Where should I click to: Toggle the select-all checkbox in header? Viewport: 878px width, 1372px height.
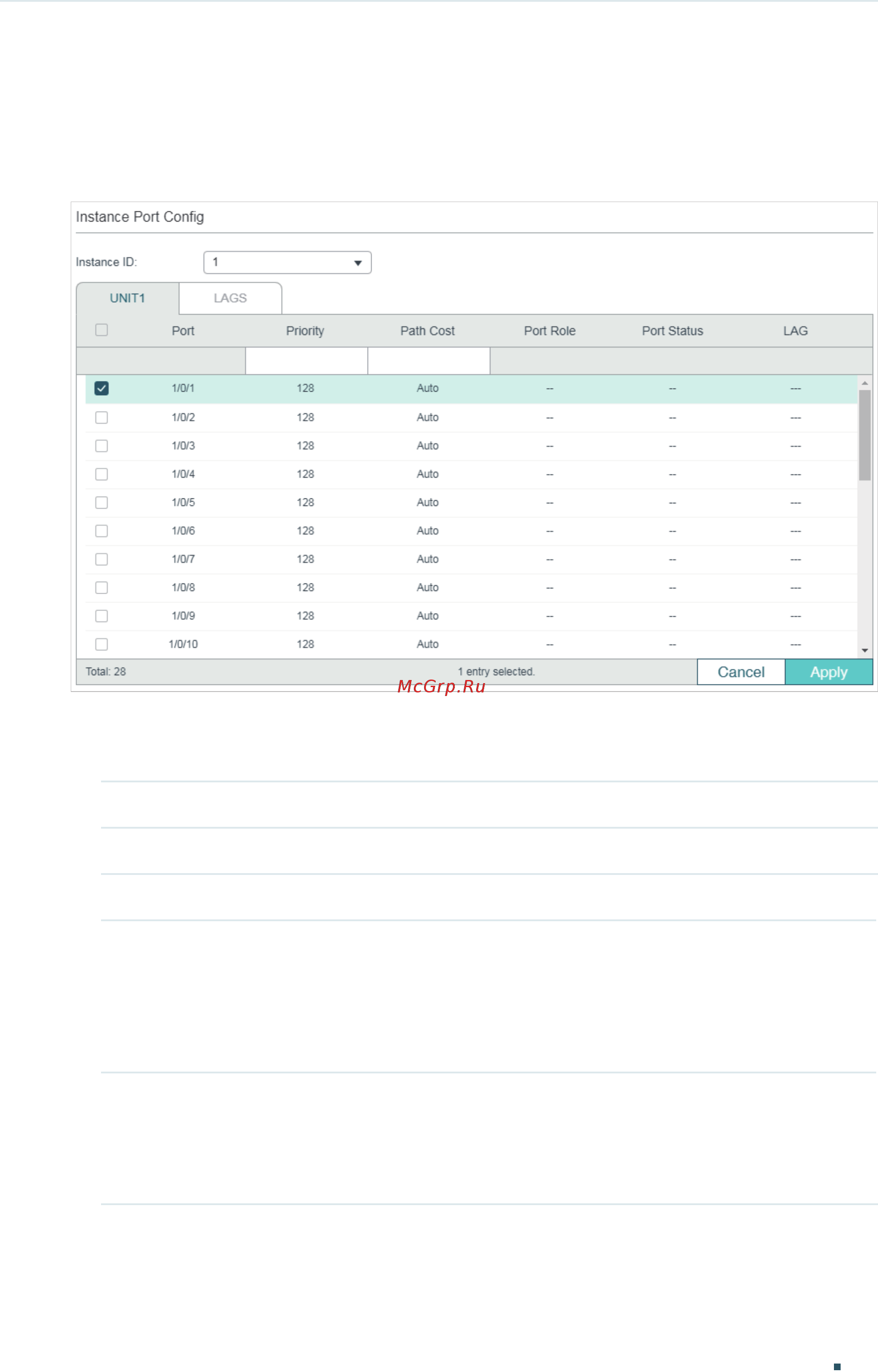[101, 330]
